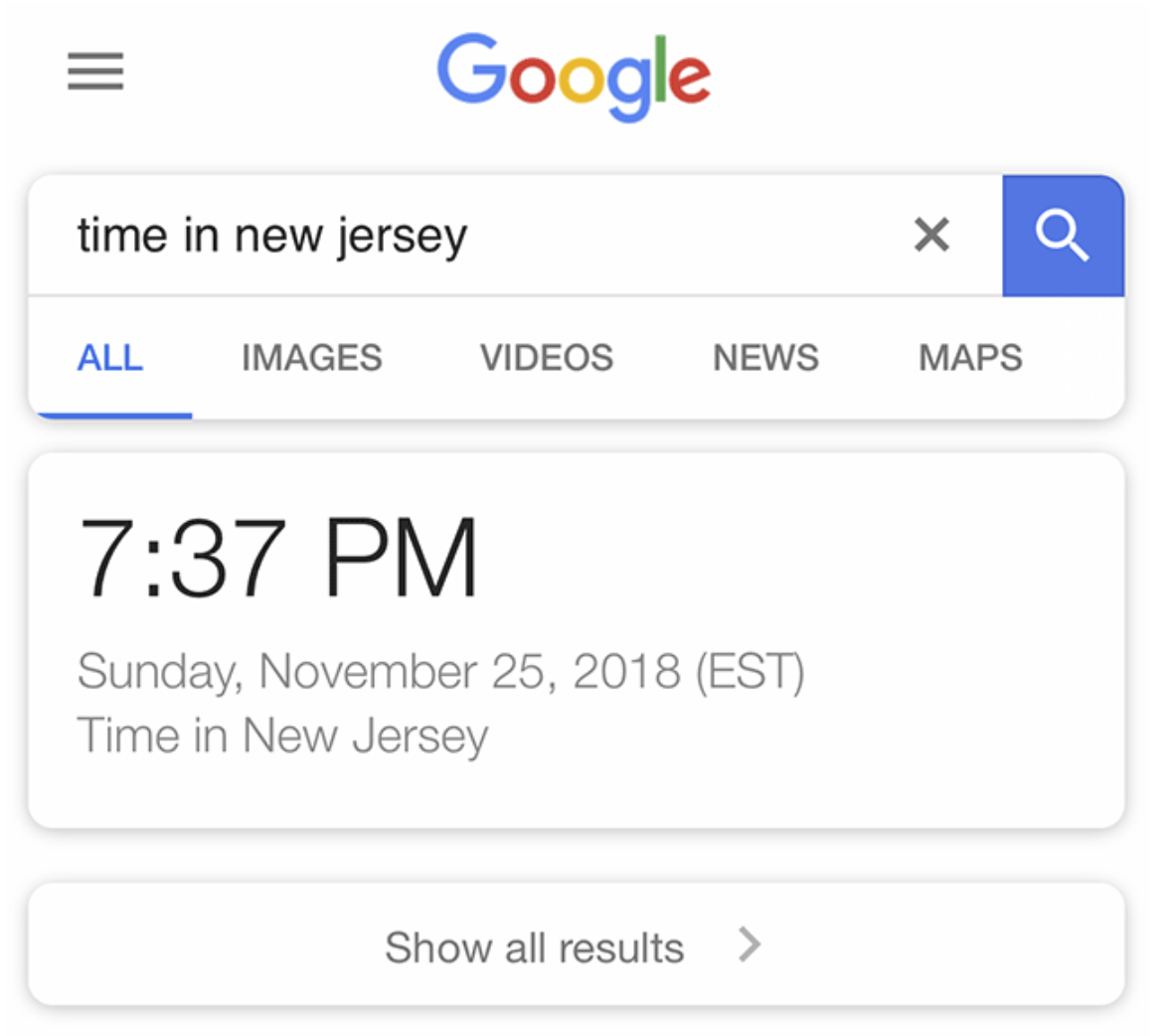Click the Google logo
Screen dimensions: 1173x1036
tap(574, 77)
